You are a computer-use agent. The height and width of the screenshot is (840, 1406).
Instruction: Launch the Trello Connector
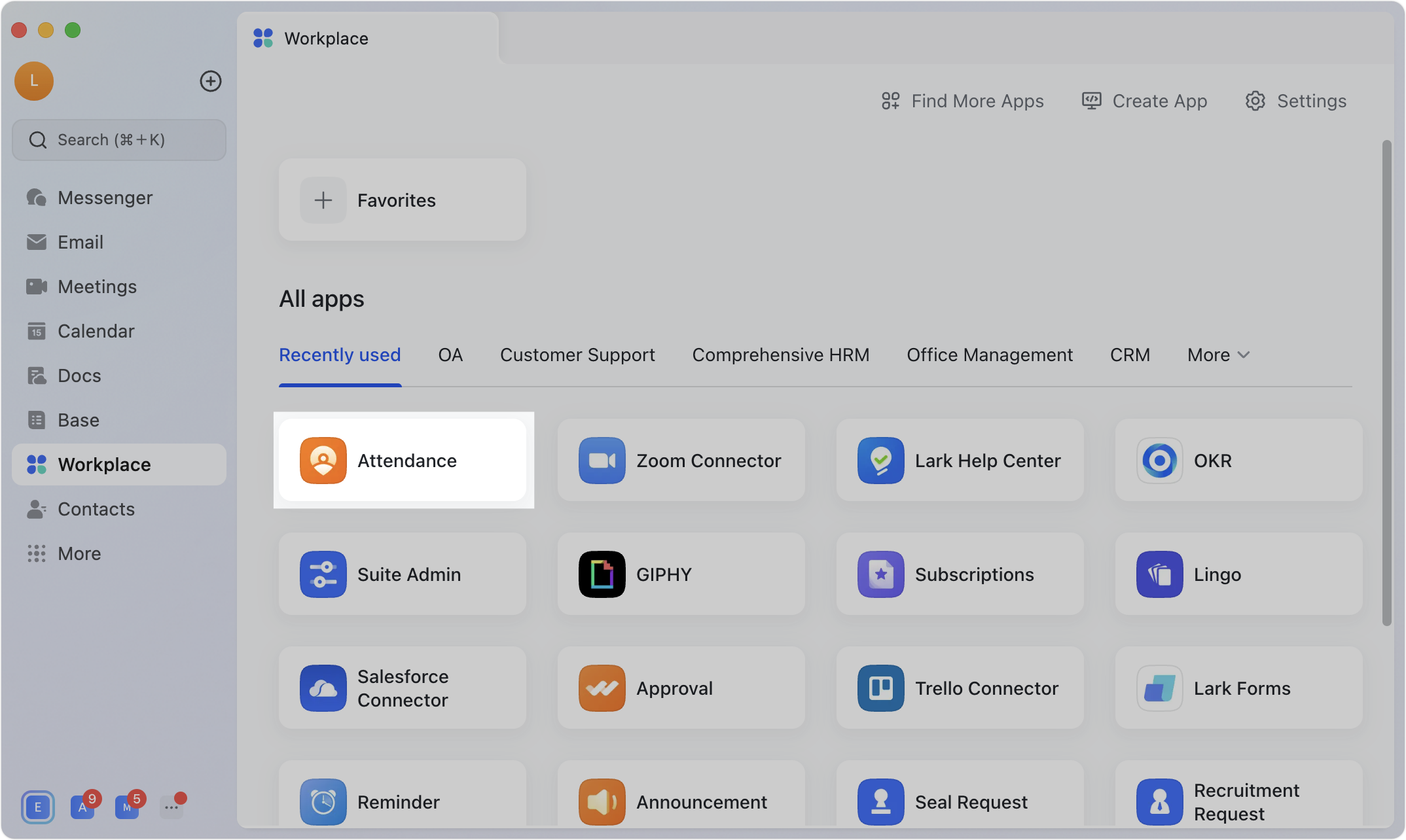pos(959,688)
